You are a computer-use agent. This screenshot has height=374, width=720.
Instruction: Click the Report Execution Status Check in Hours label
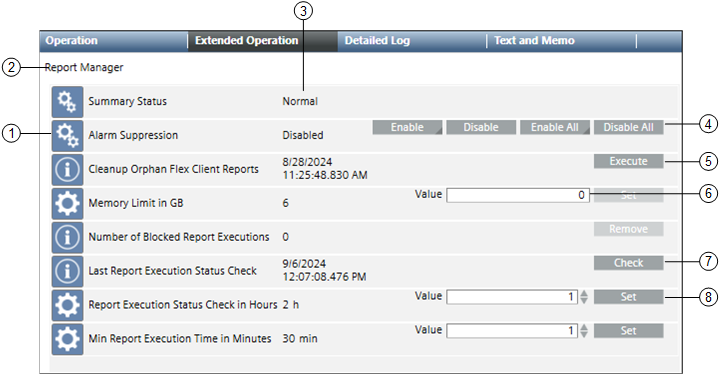coord(183,305)
